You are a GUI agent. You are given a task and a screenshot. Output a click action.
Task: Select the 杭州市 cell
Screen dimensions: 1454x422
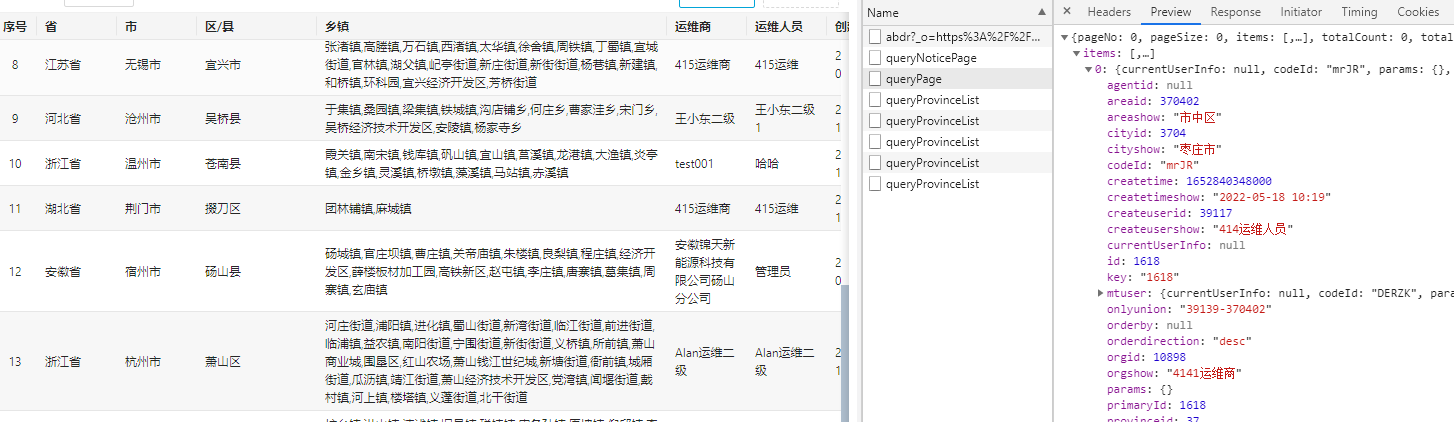click(142, 362)
